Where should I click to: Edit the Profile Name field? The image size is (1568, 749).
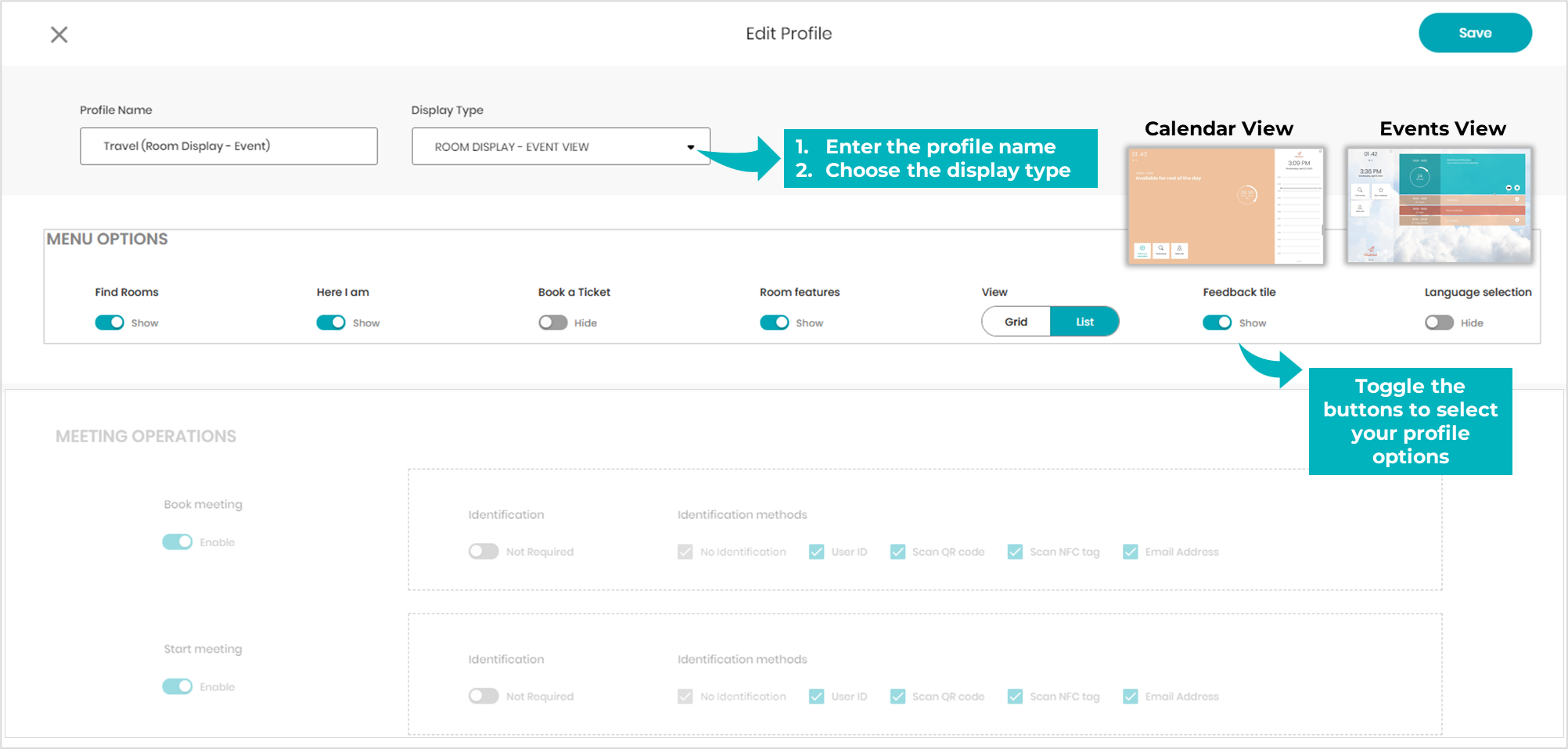click(x=228, y=146)
